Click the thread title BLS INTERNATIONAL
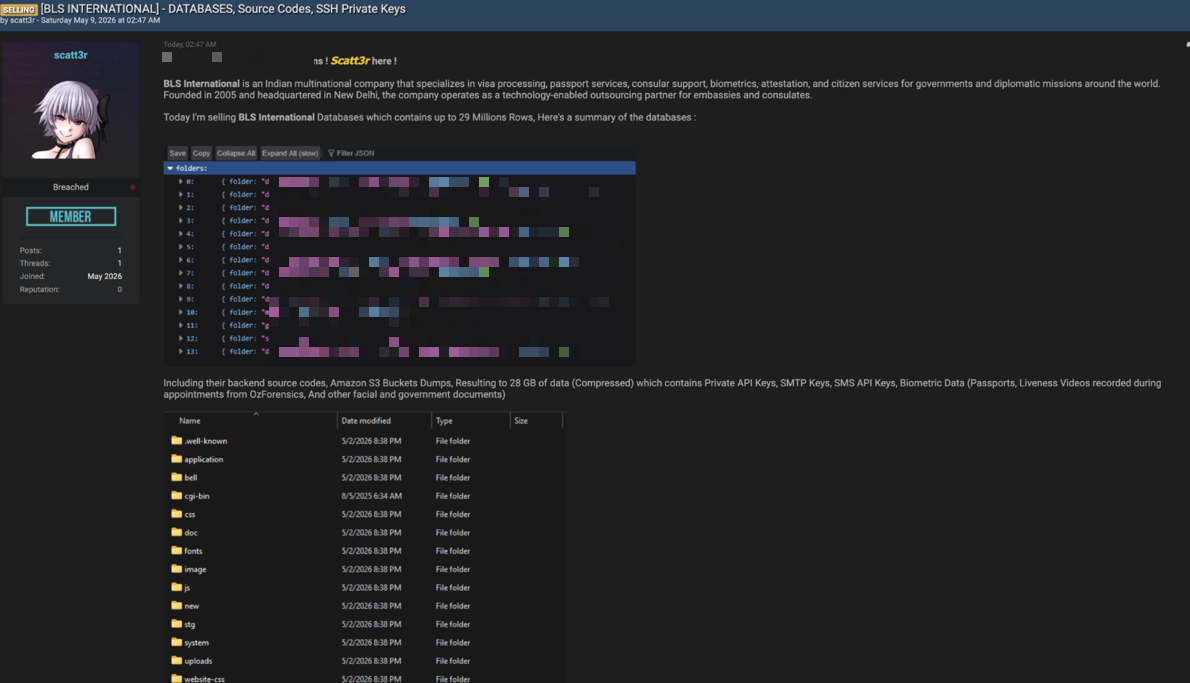Screen dimensions: 1190x683 point(222,9)
